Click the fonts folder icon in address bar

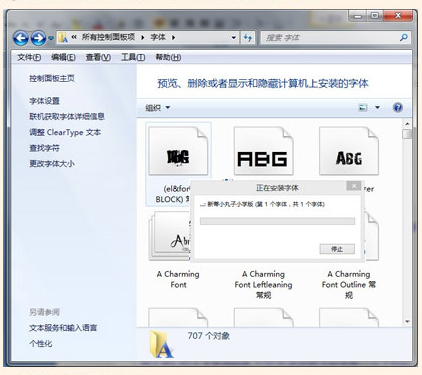pos(63,38)
